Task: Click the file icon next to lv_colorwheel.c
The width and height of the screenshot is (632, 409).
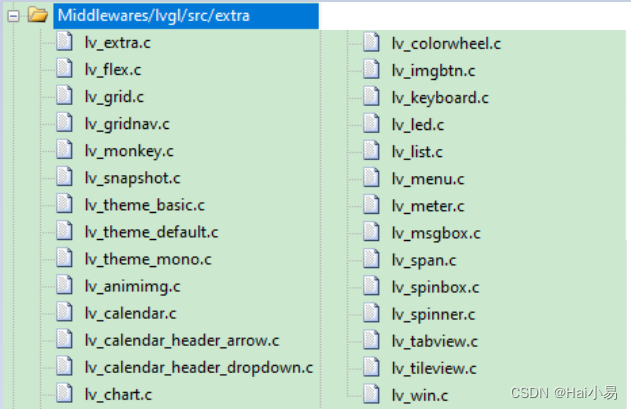Action: click(x=371, y=43)
